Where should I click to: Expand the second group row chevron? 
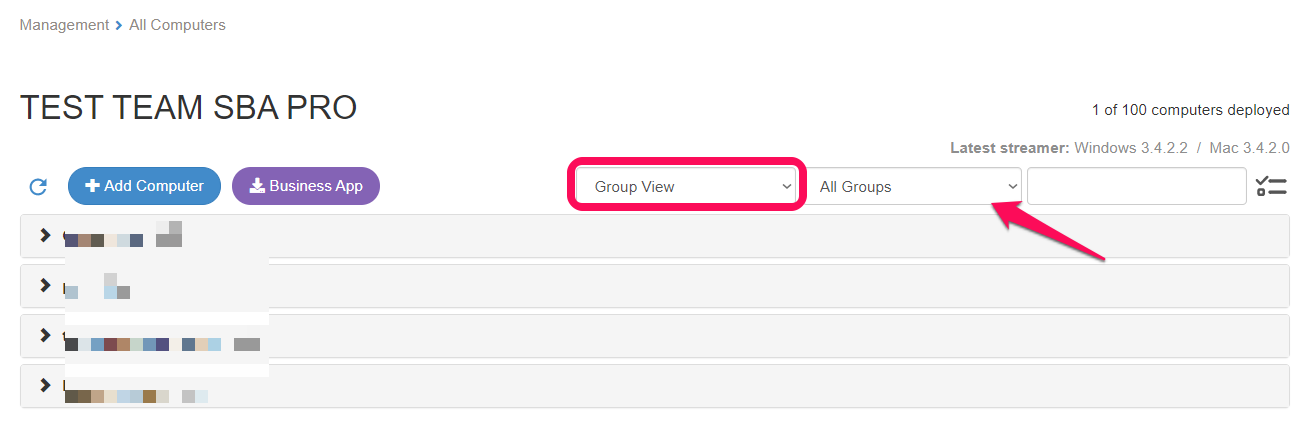[x=44, y=285]
